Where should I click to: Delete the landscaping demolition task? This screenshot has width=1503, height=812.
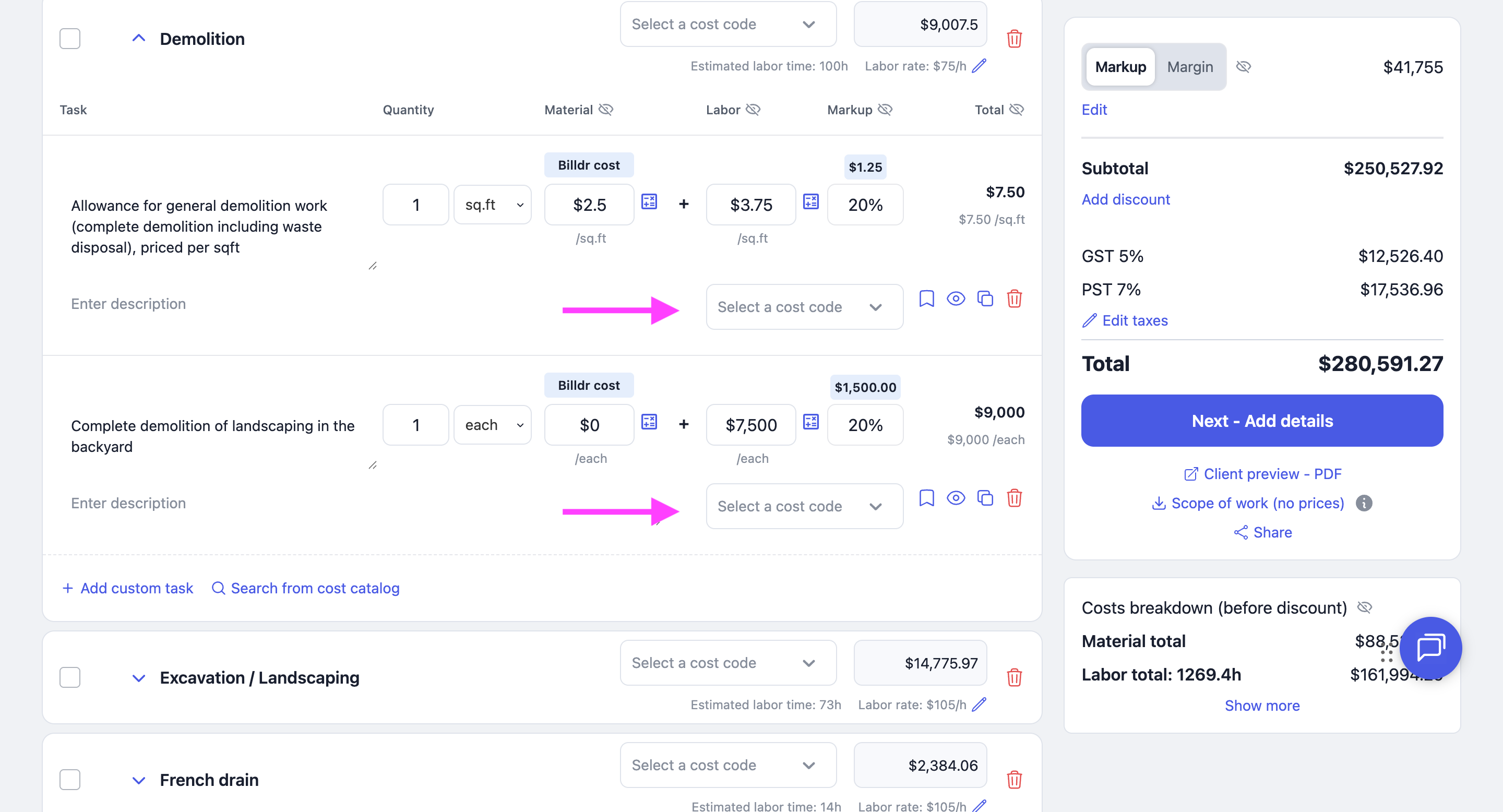click(1014, 498)
